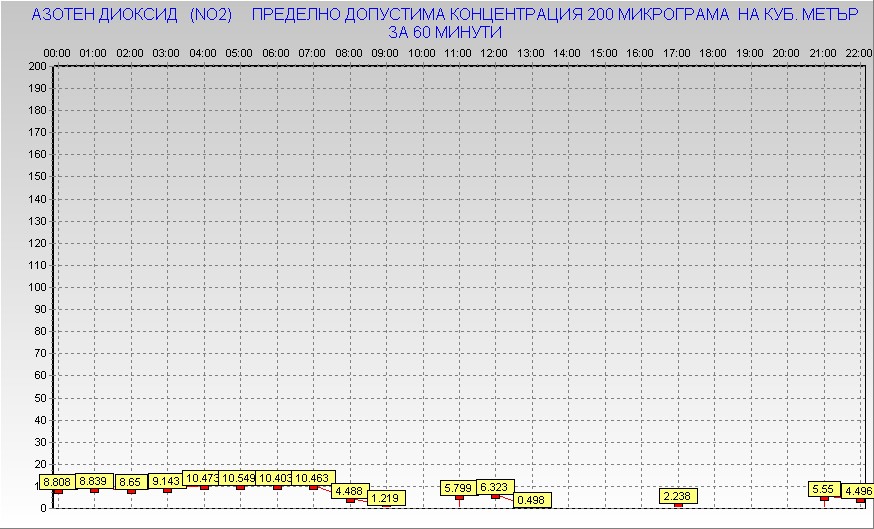The height and width of the screenshot is (529, 874).
Task: Click the 0.498 data label
Action: [532, 500]
